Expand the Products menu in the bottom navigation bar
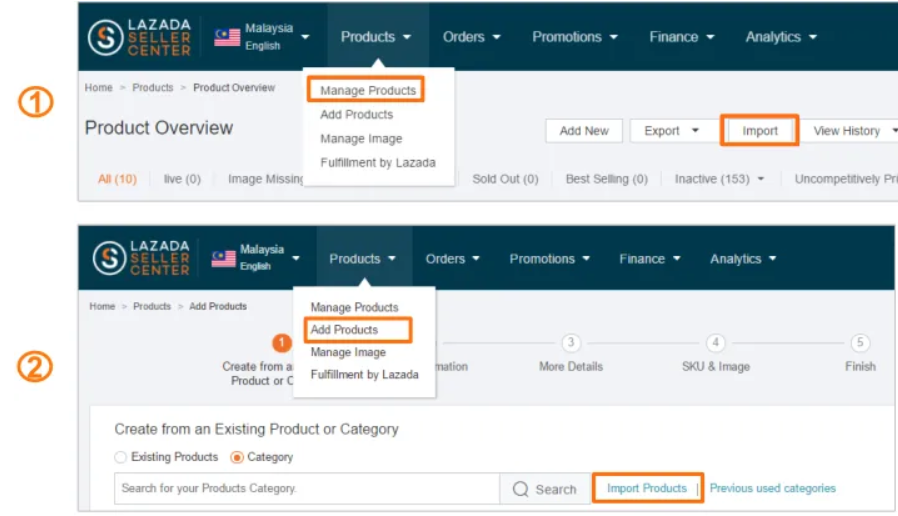Image resolution: width=898 pixels, height=516 pixels. [362, 259]
